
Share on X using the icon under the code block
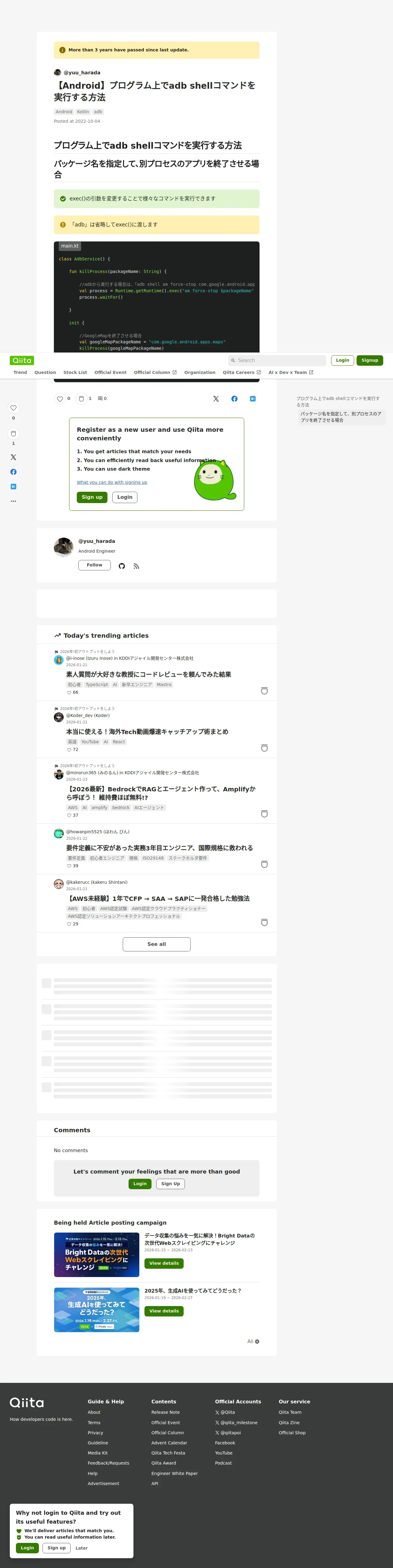click(x=216, y=399)
